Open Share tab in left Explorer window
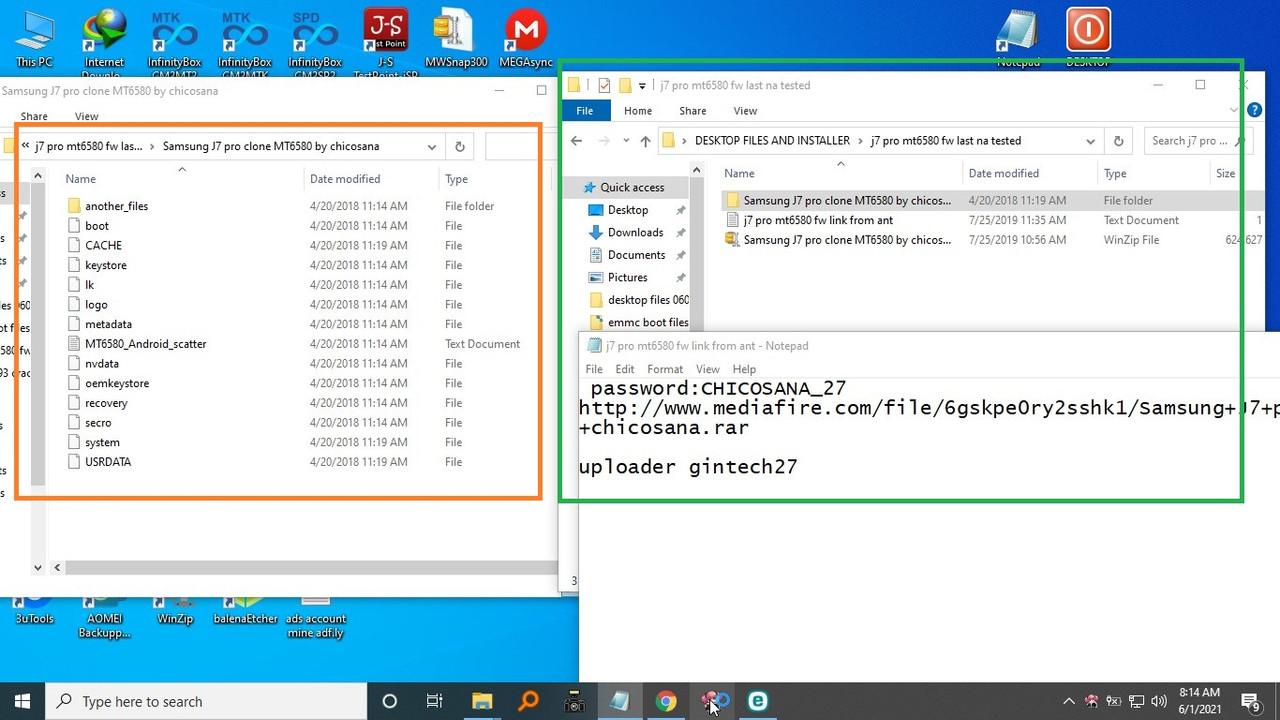 (34, 117)
